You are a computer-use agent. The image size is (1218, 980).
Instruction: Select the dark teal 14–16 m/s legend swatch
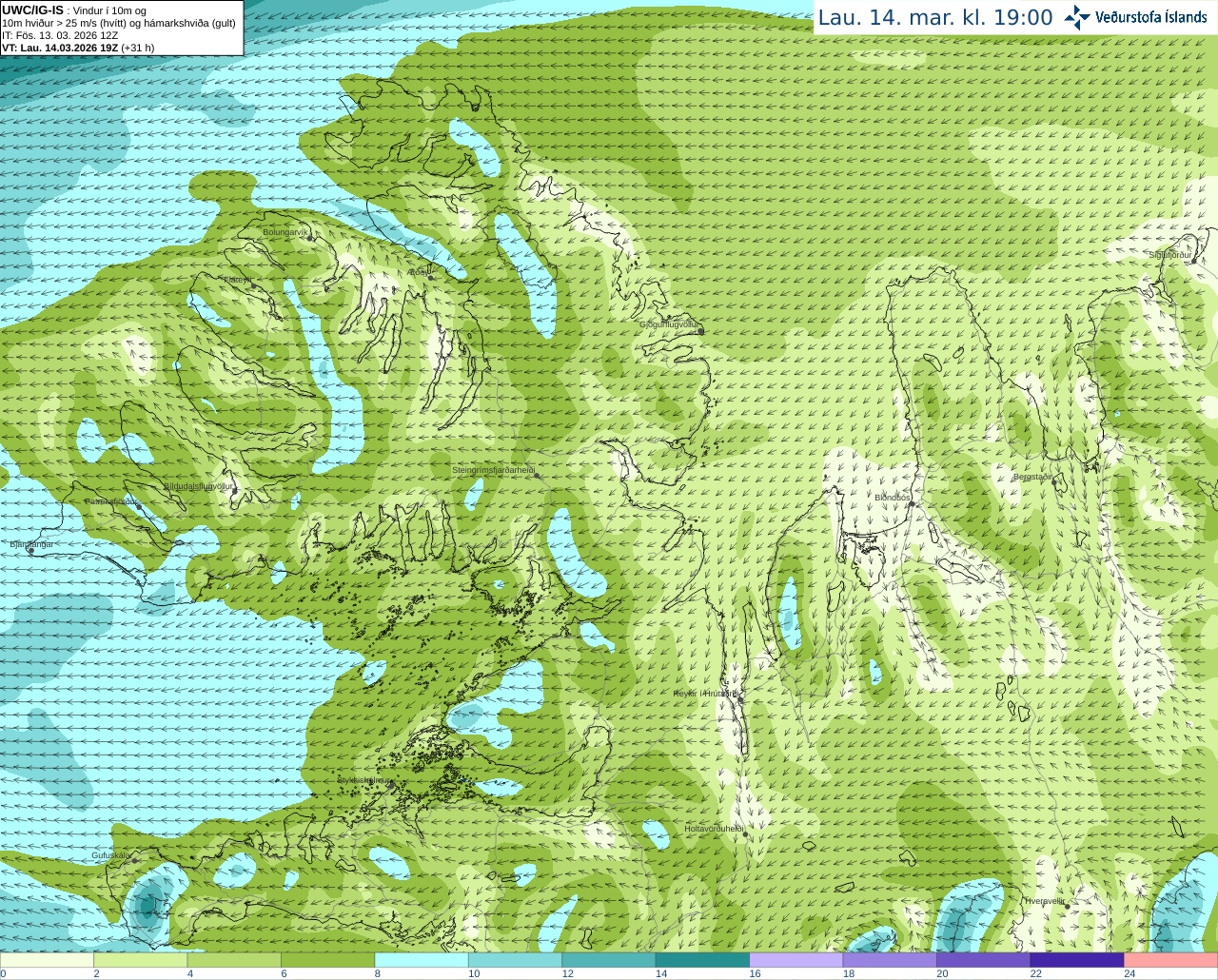[703, 960]
